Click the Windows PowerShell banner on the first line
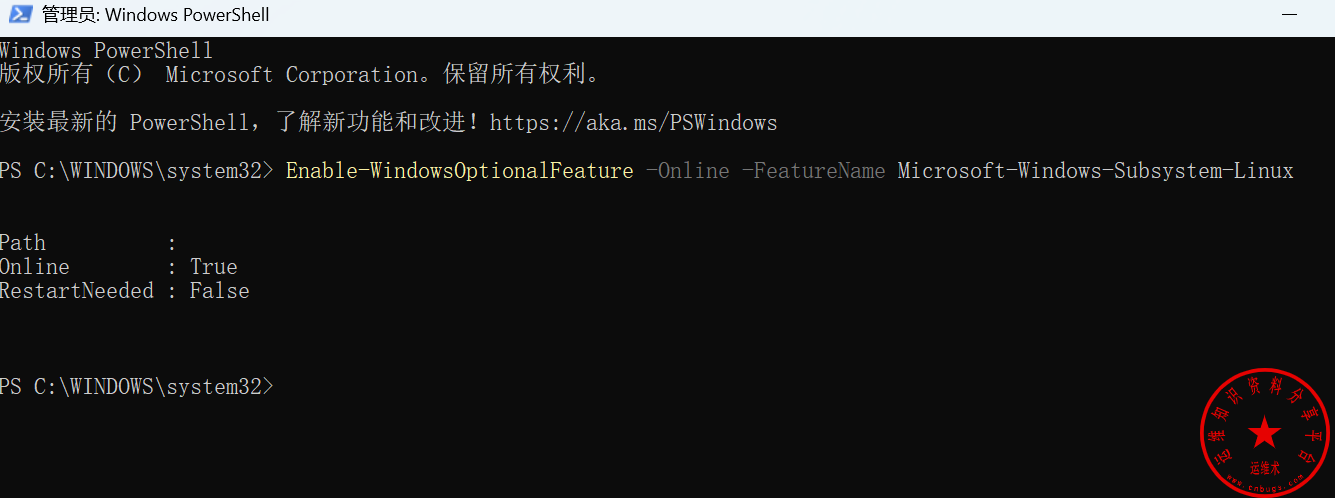The width and height of the screenshot is (1335, 498). tap(106, 51)
